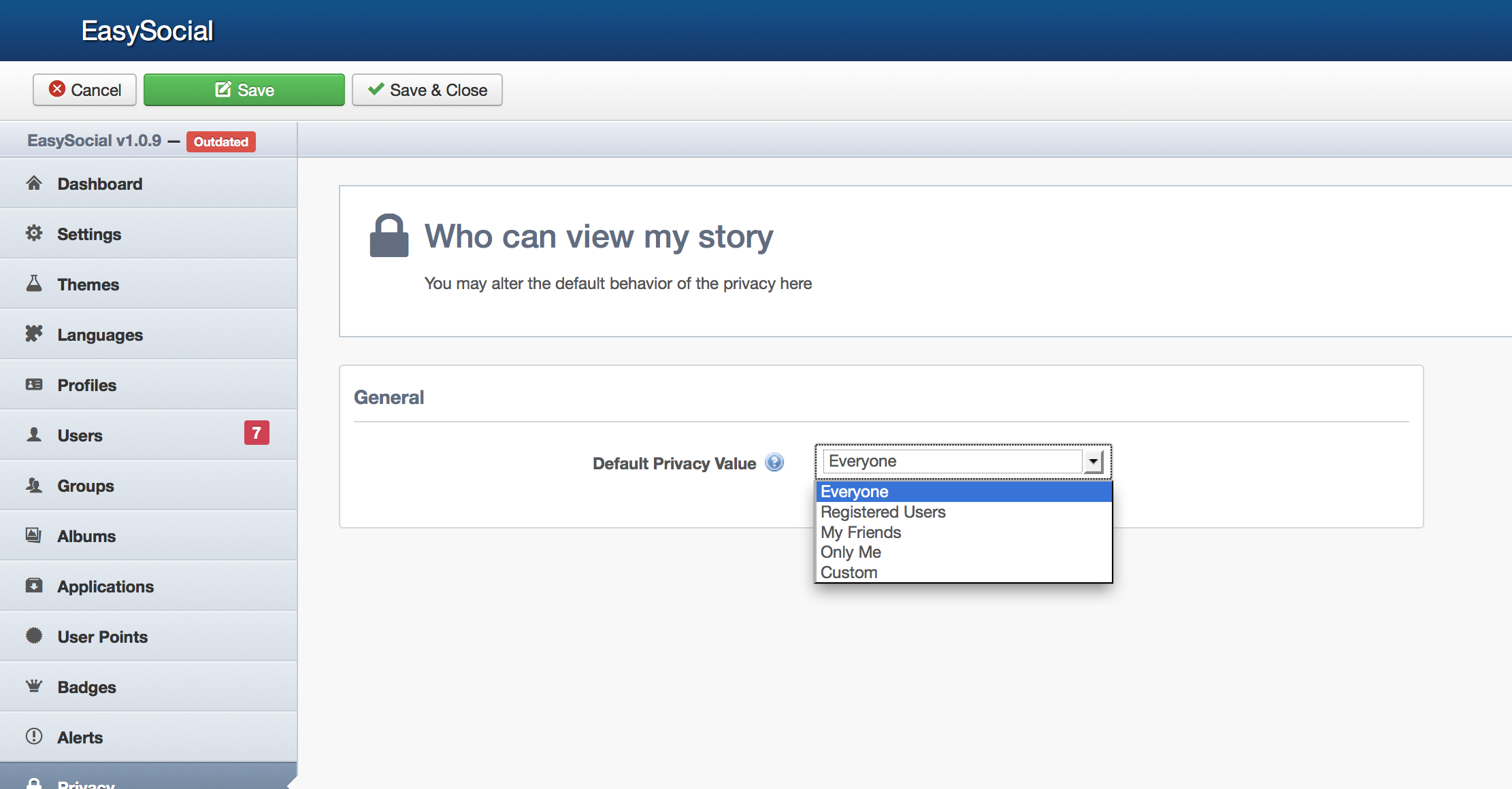Click the green checkmark on Save & Close
This screenshot has height=789, width=1512.
click(376, 89)
